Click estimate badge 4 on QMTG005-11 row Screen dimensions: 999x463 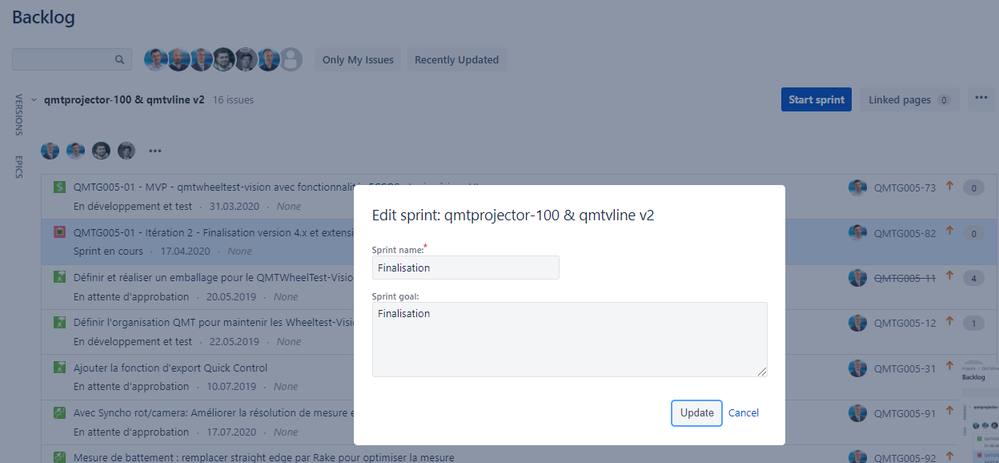click(x=974, y=278)
